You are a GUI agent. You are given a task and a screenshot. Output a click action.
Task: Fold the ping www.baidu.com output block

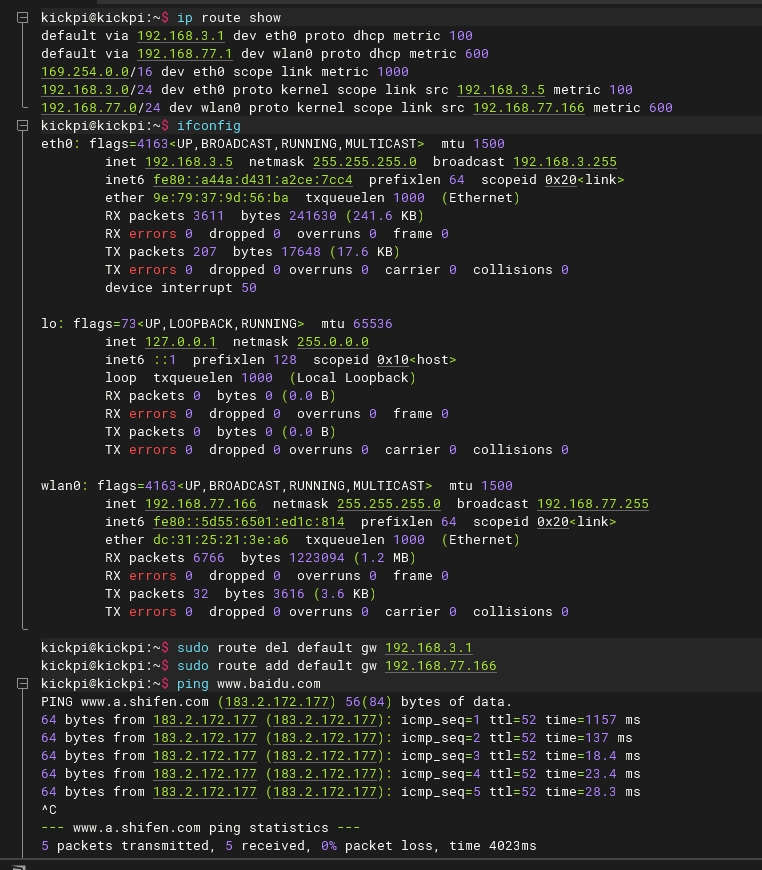click(x=23, y=684)
